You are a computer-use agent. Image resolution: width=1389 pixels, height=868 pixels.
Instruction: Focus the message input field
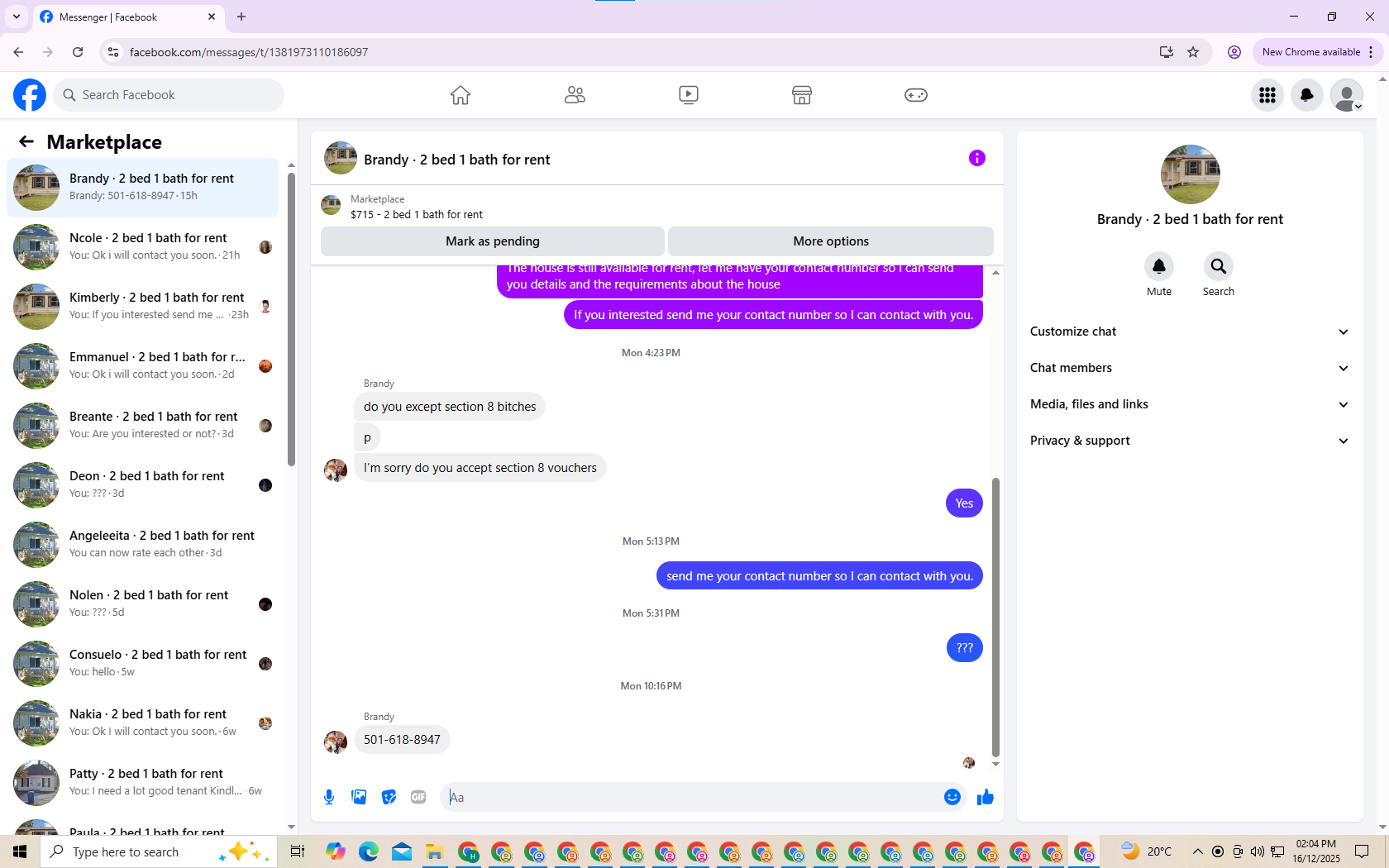(693, 797)
